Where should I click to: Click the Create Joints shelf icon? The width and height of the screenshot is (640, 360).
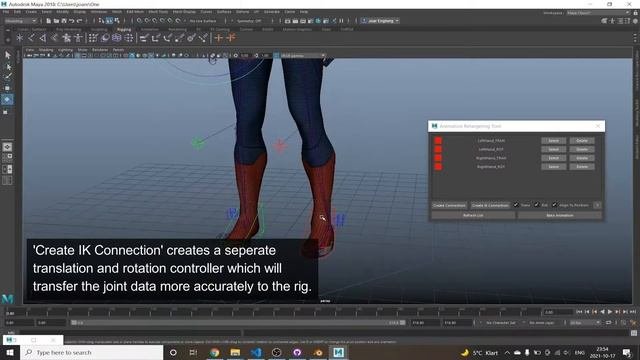coord(31,38)
